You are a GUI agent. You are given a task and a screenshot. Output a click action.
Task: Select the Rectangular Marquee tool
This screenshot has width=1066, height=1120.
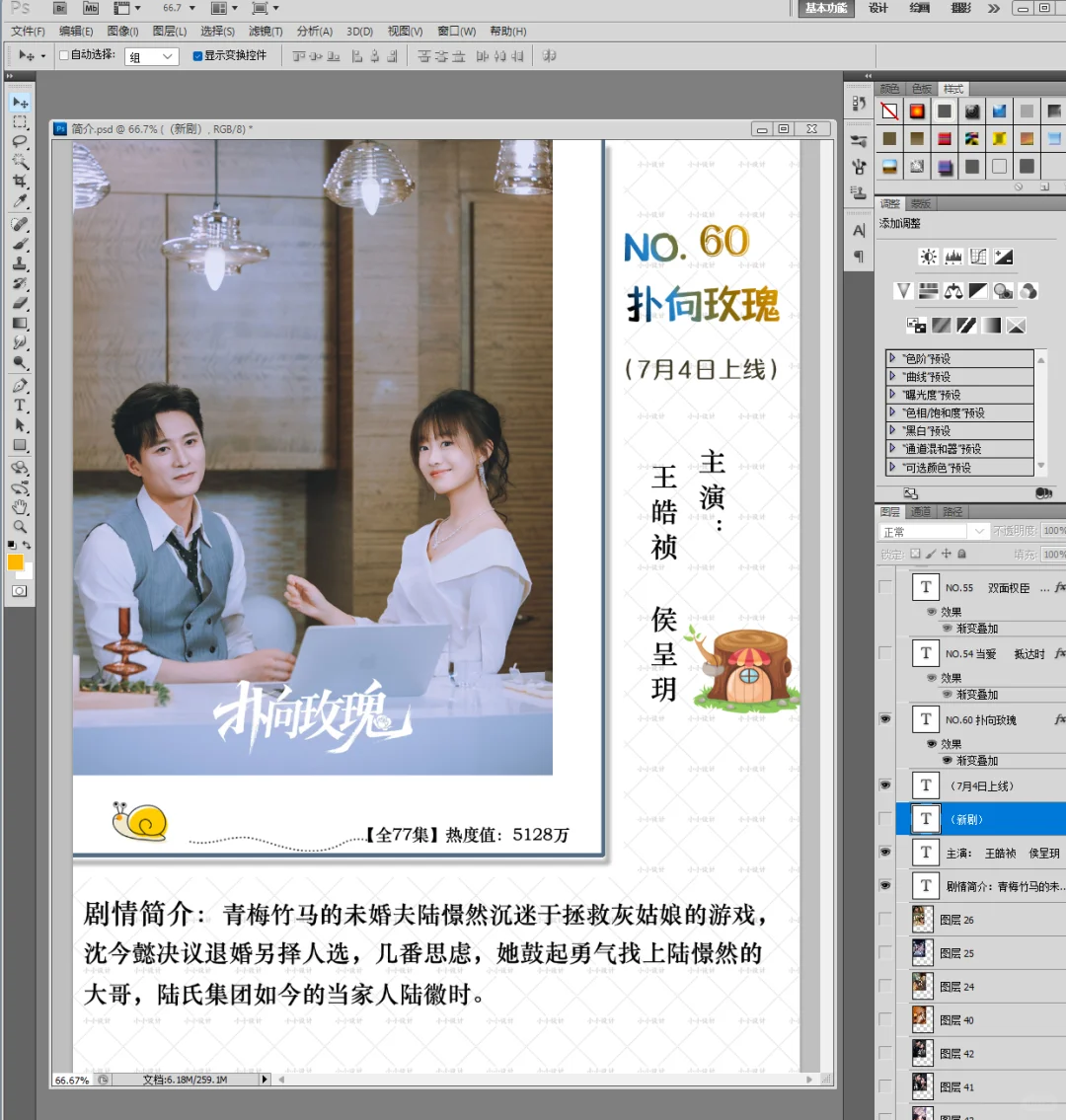[20, 122]
